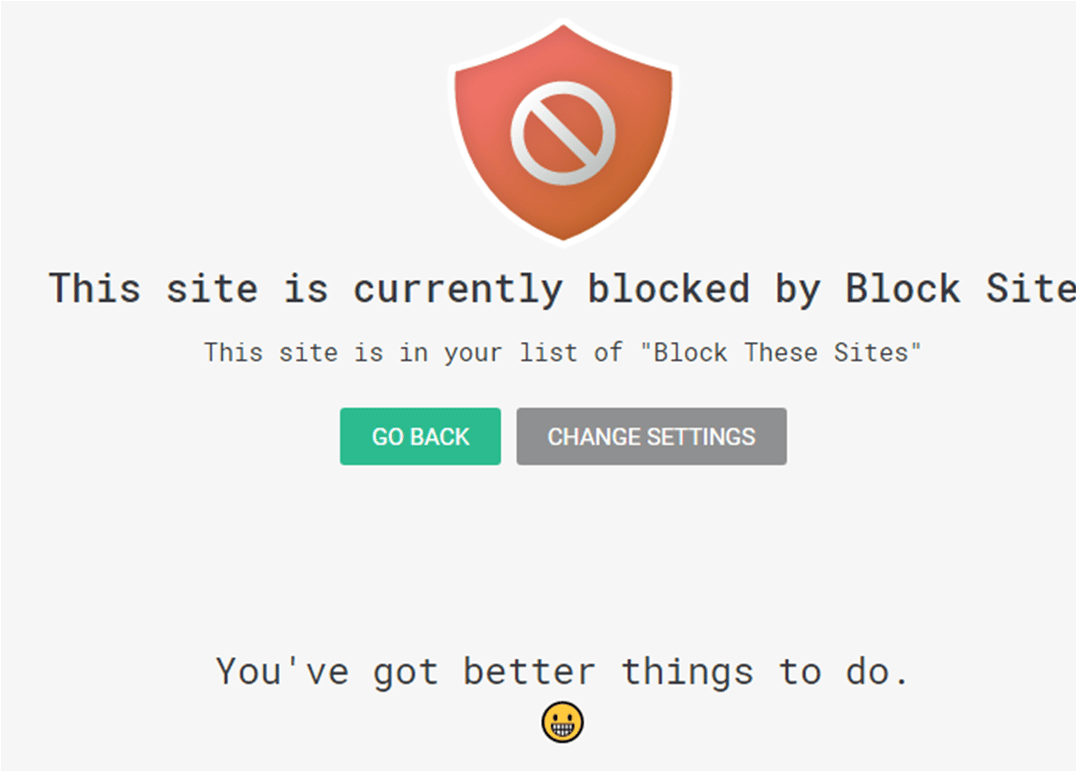This screenshot has height=772, width=1077.
Task: Open Change Settings via the gray button
Action: (652, 436)
